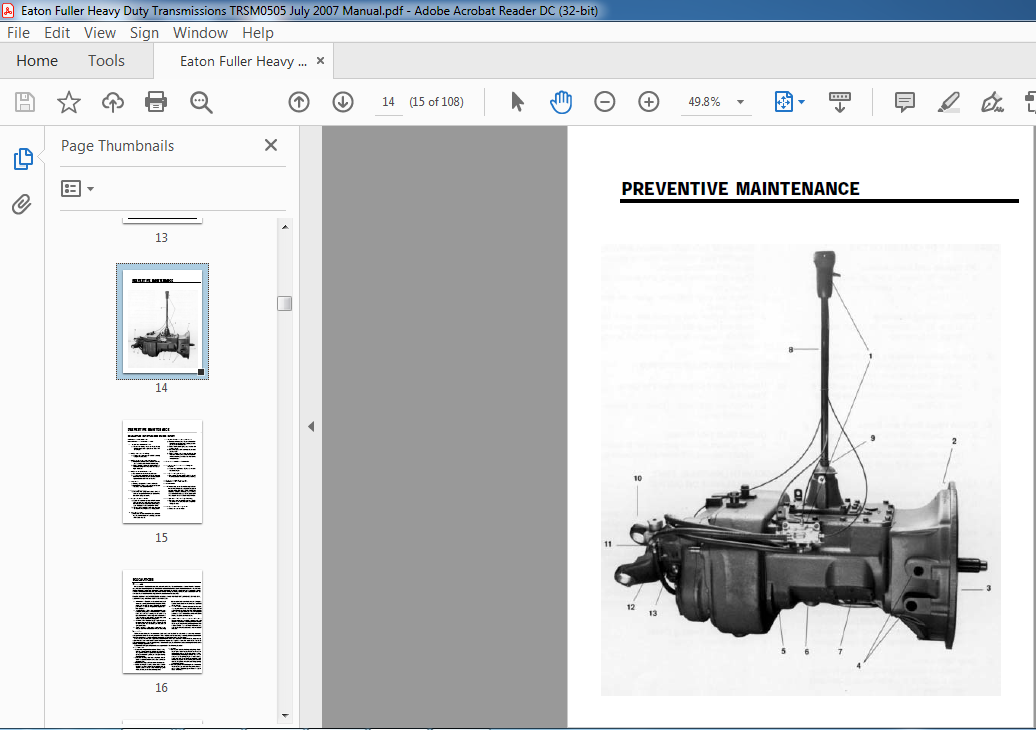Zoom out with the minus icon
Image resolution: width=1036 pixels, height=730 pixels.
click(x=605, y=102)
